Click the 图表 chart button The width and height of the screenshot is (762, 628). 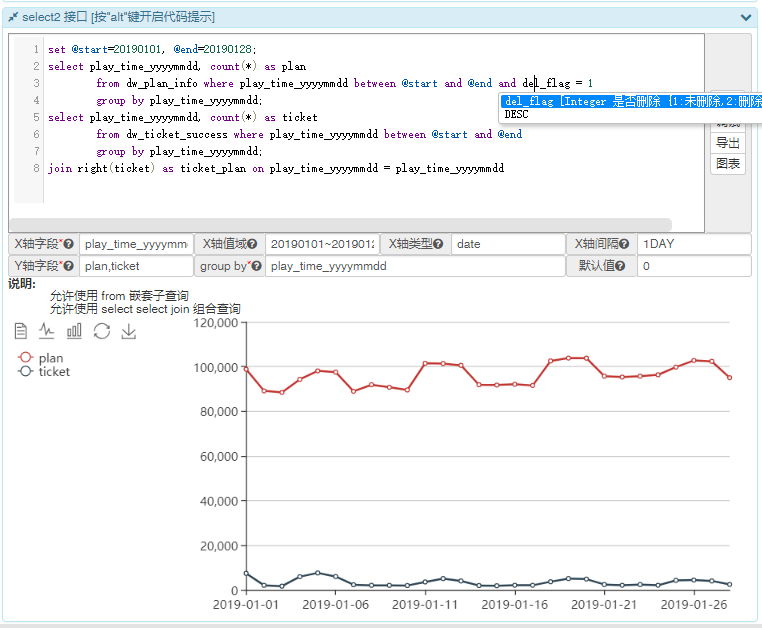click(728, 163)
